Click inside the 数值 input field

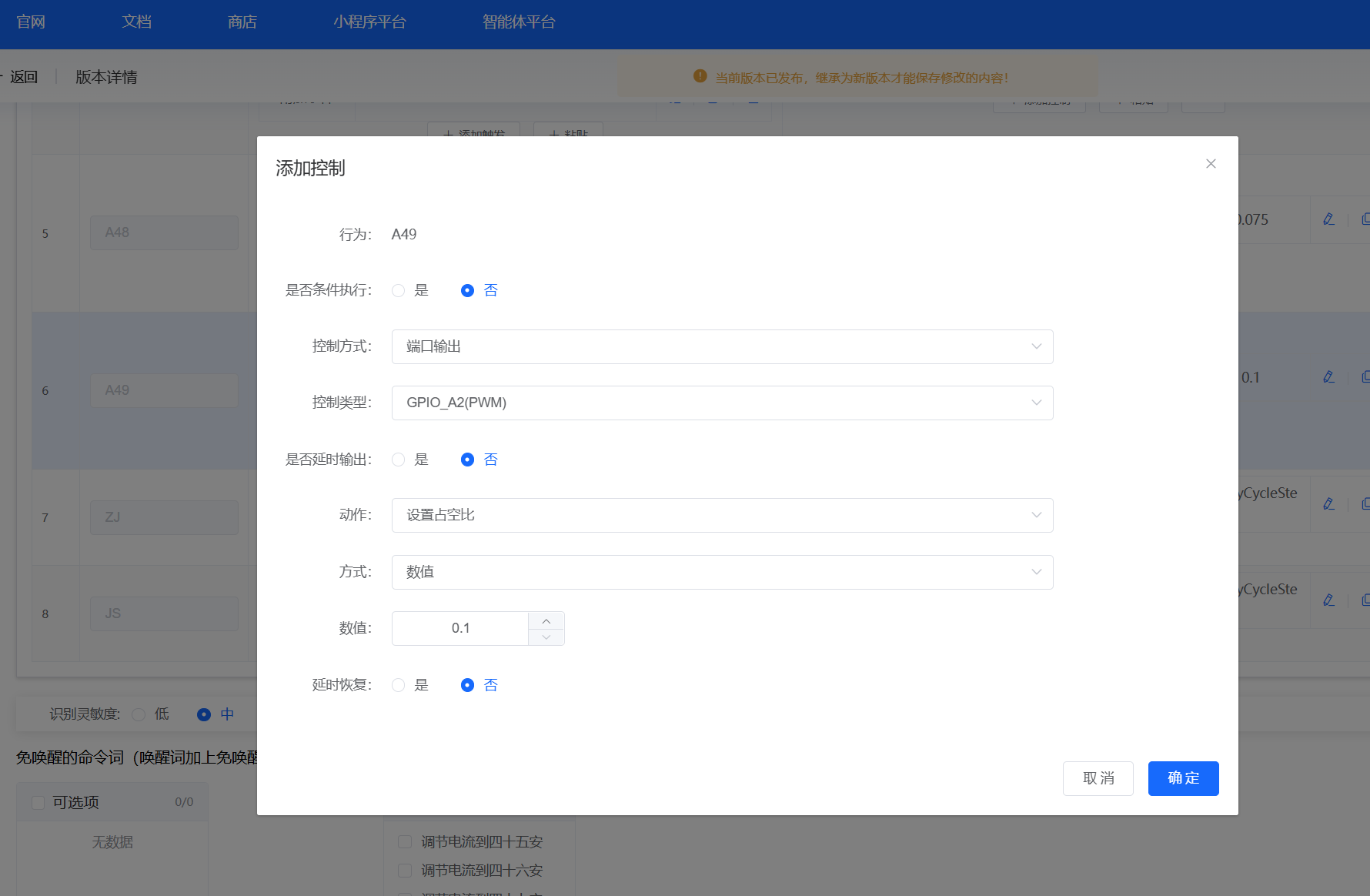(x=460, y=628)
